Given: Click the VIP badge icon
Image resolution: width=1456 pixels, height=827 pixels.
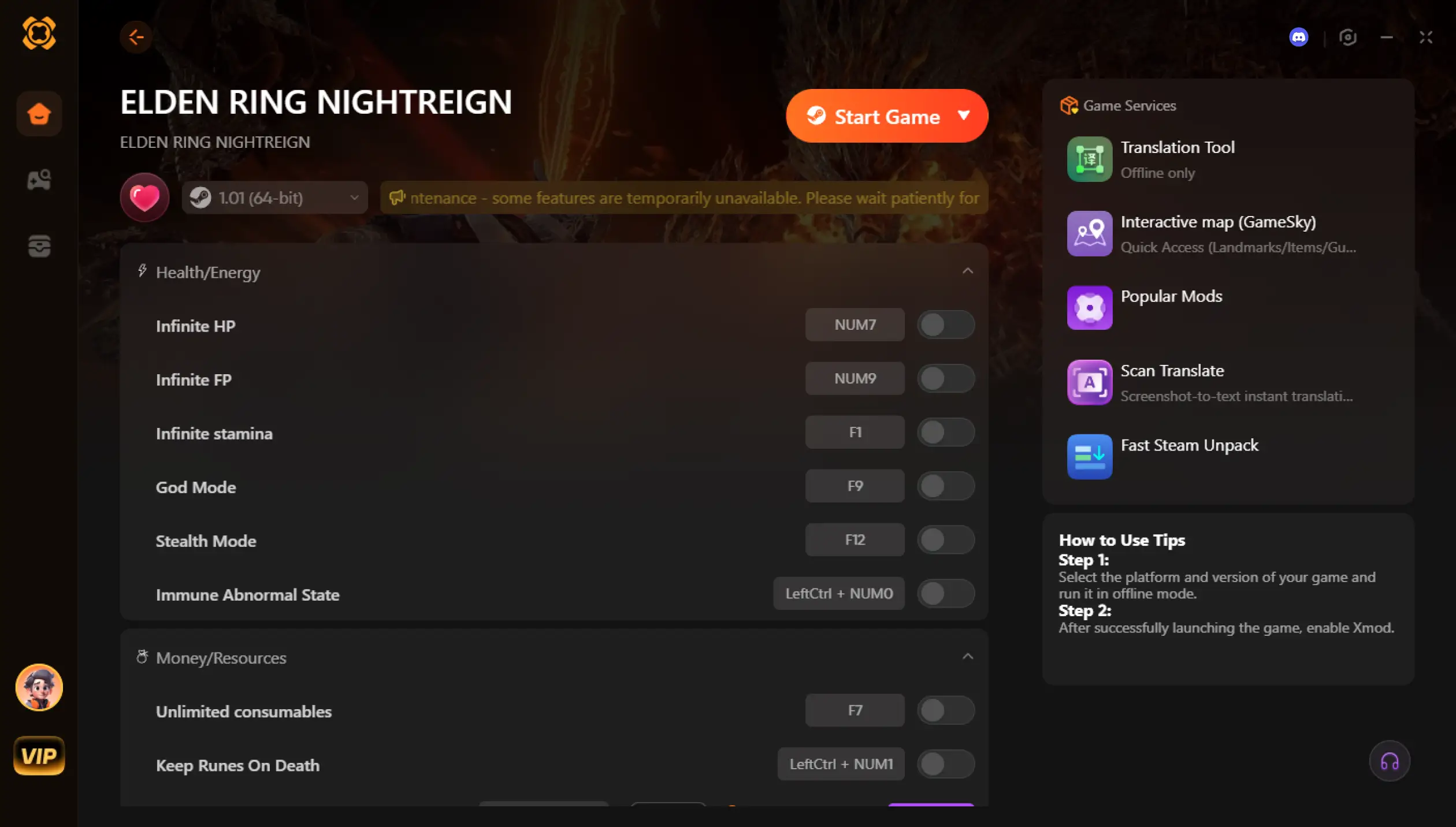Looking at the screenshot, I should (39, 755).
